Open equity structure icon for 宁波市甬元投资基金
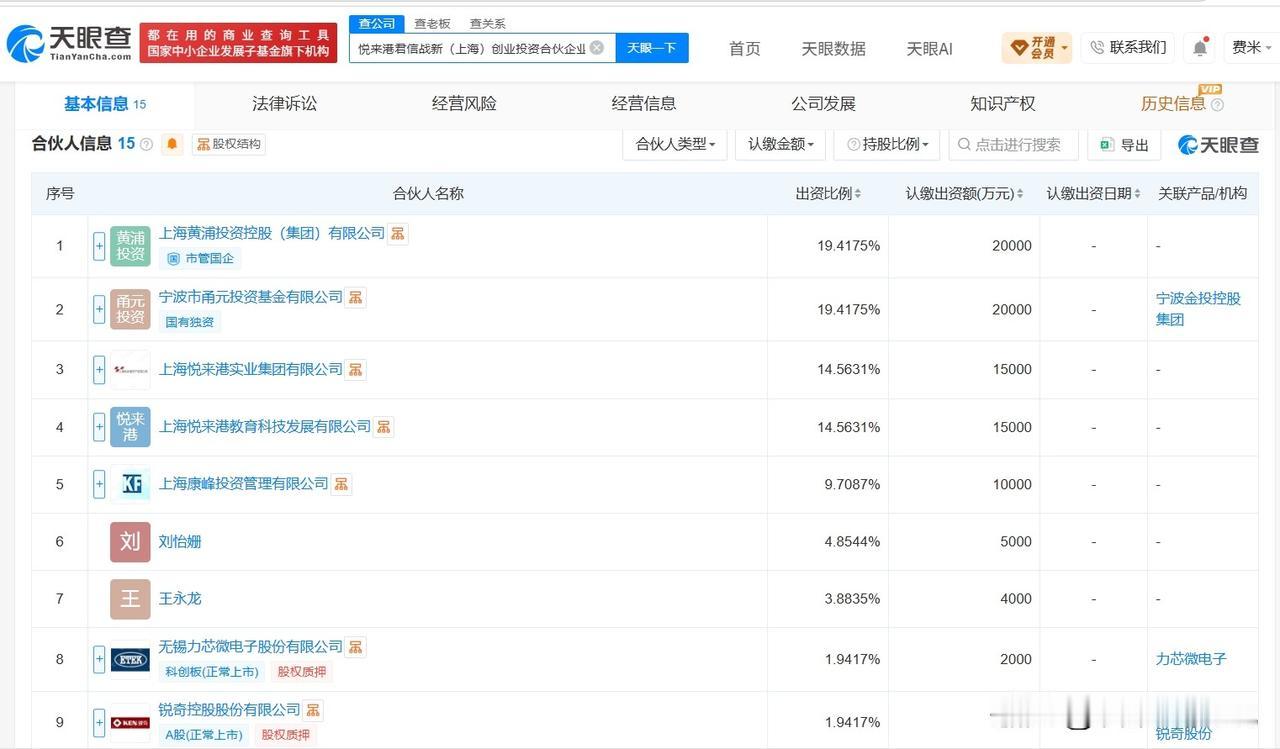The width and height of the screenshot is (1280, 749). click(356, 297)
